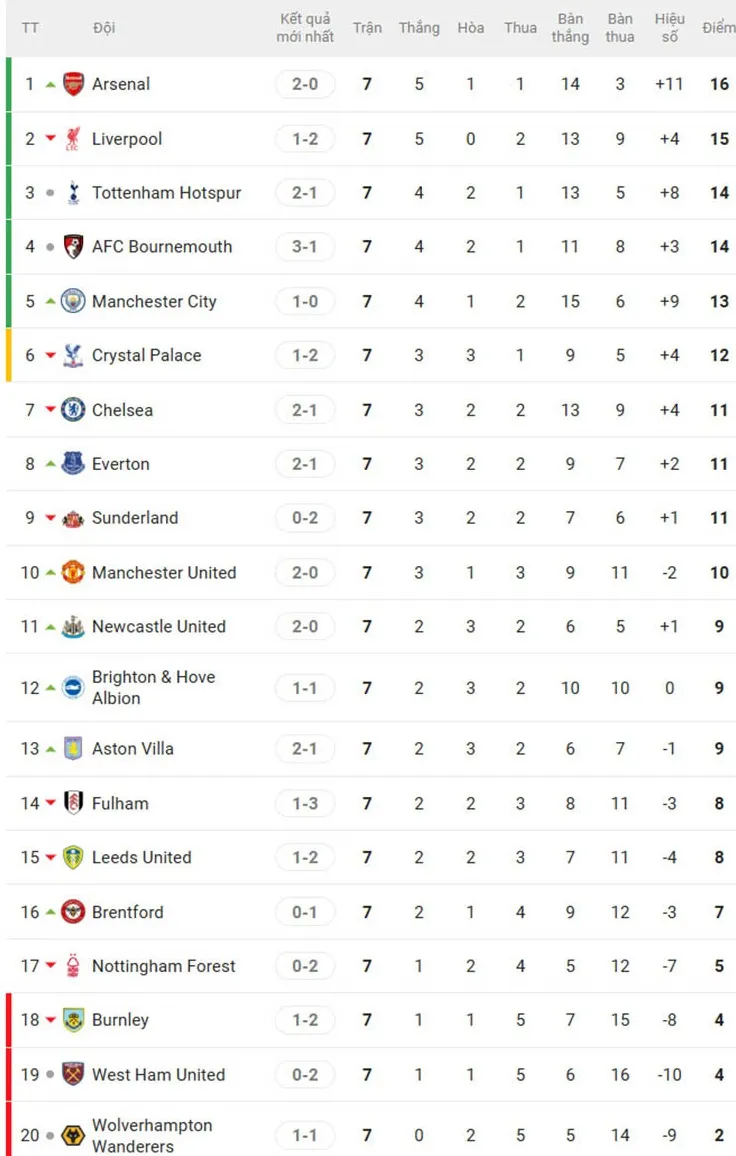Click the Nottingham Forest team name
Viewport: 736px width, 1156px height.
[x=164, y=966]
